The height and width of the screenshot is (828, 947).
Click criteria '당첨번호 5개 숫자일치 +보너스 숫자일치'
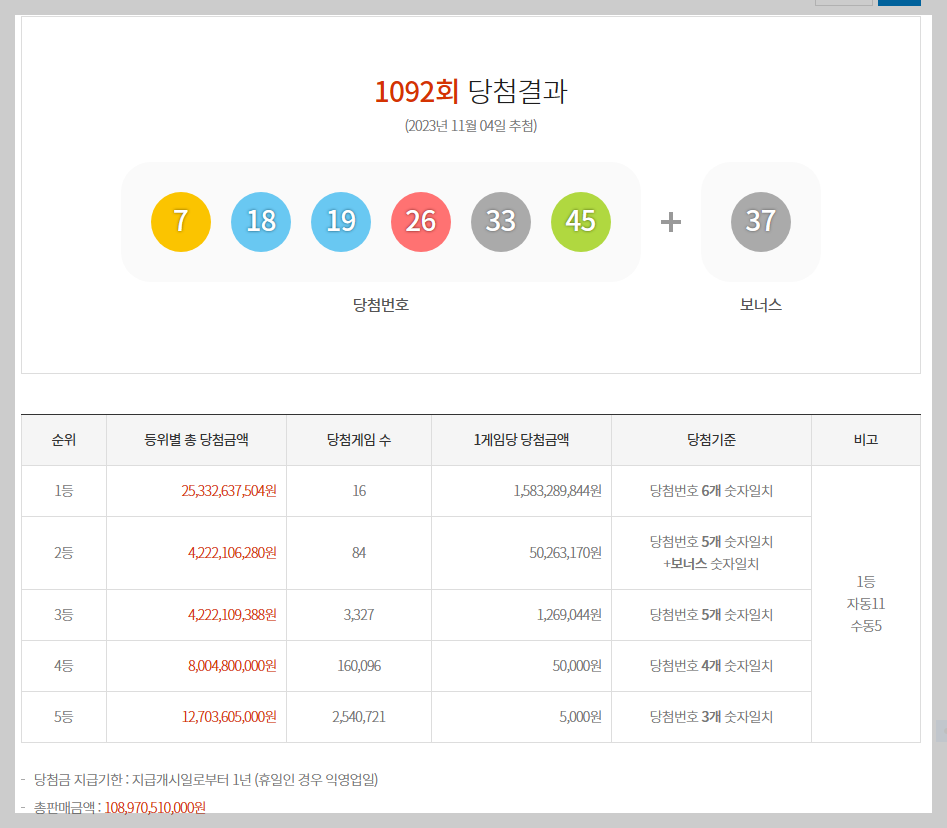click(x=711, y=553)
